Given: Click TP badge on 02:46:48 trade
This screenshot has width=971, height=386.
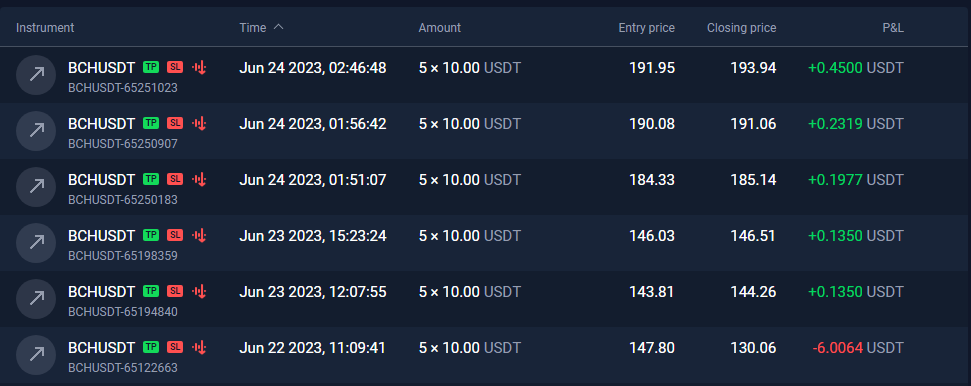Looking at the screenshot, I should [x=151, y=67].
